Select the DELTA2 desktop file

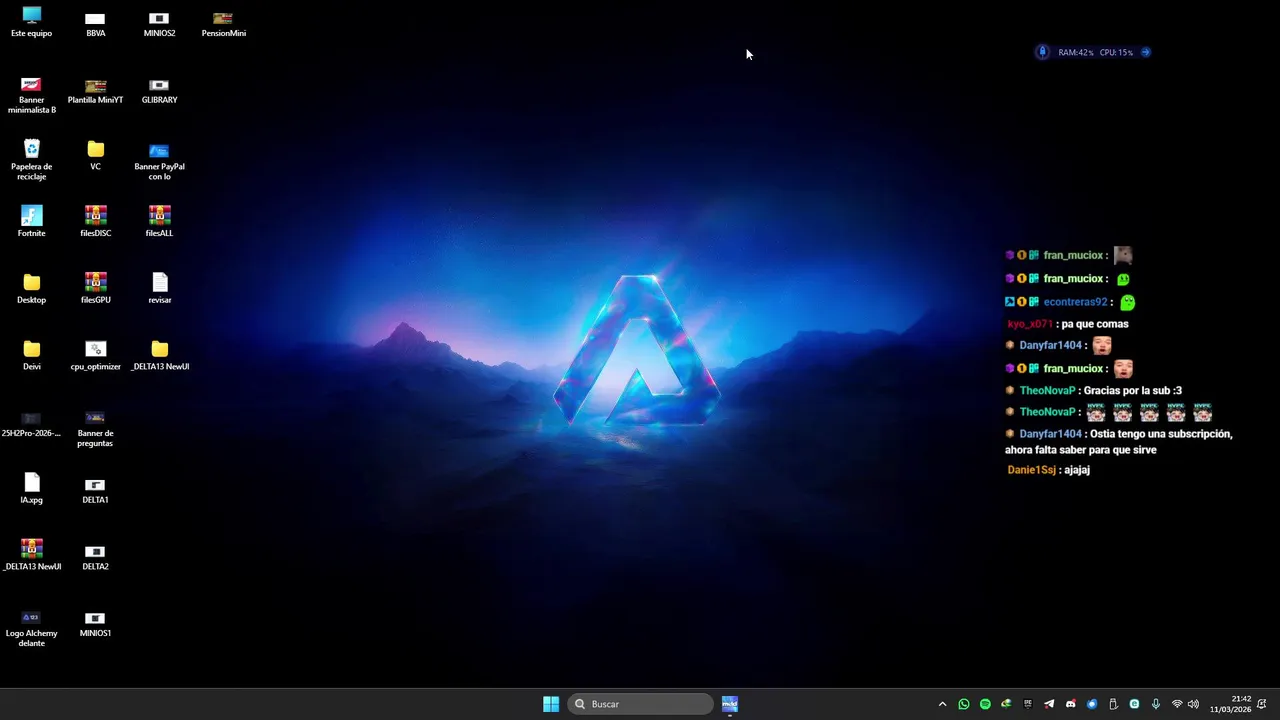click(x=95, y=557)
